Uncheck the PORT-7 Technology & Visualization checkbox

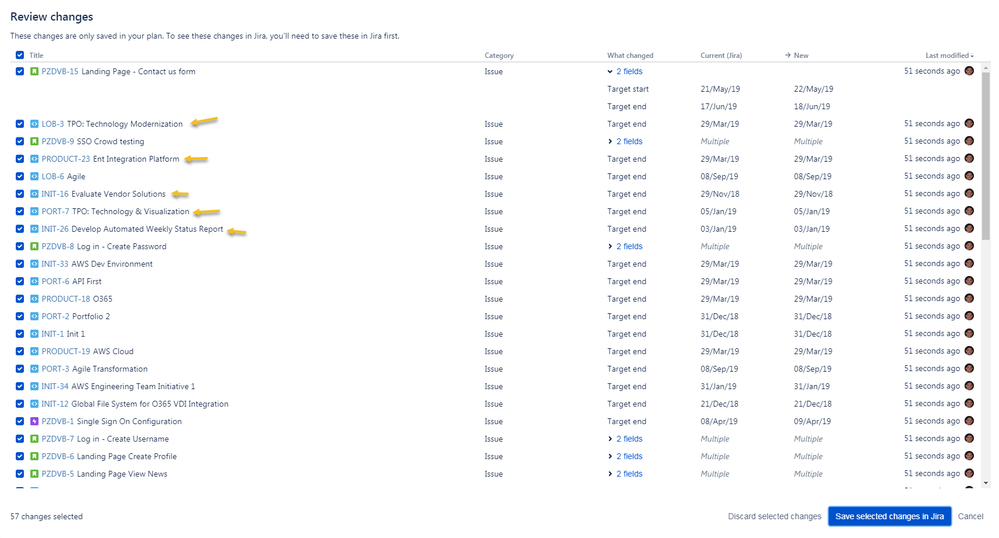(20, 211)
